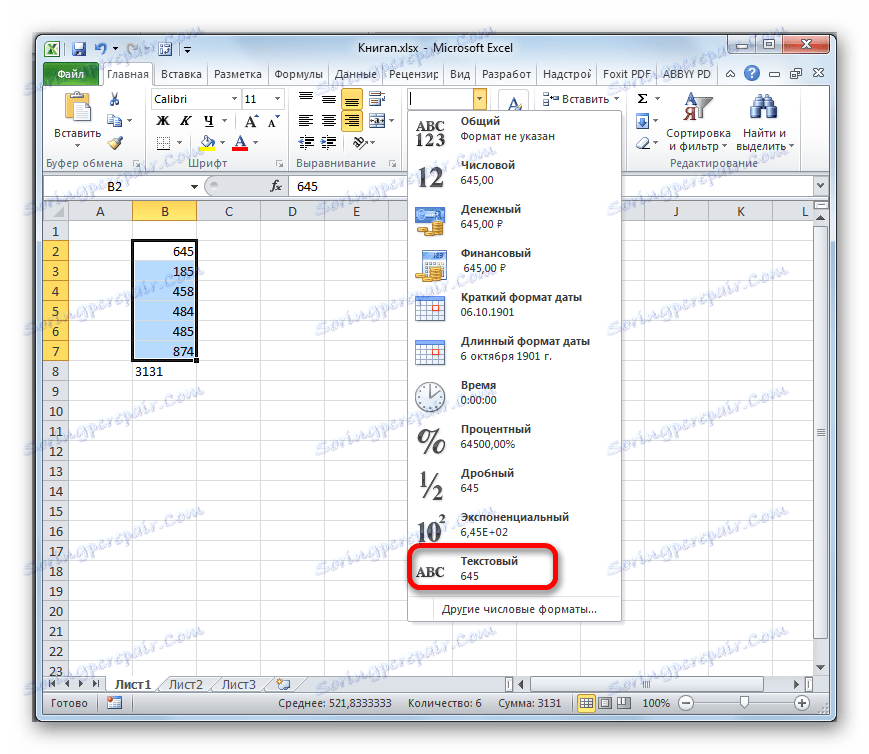Minimize the ribbon with the caret icon
Screen dimensions: 869x754
point(730,74)
